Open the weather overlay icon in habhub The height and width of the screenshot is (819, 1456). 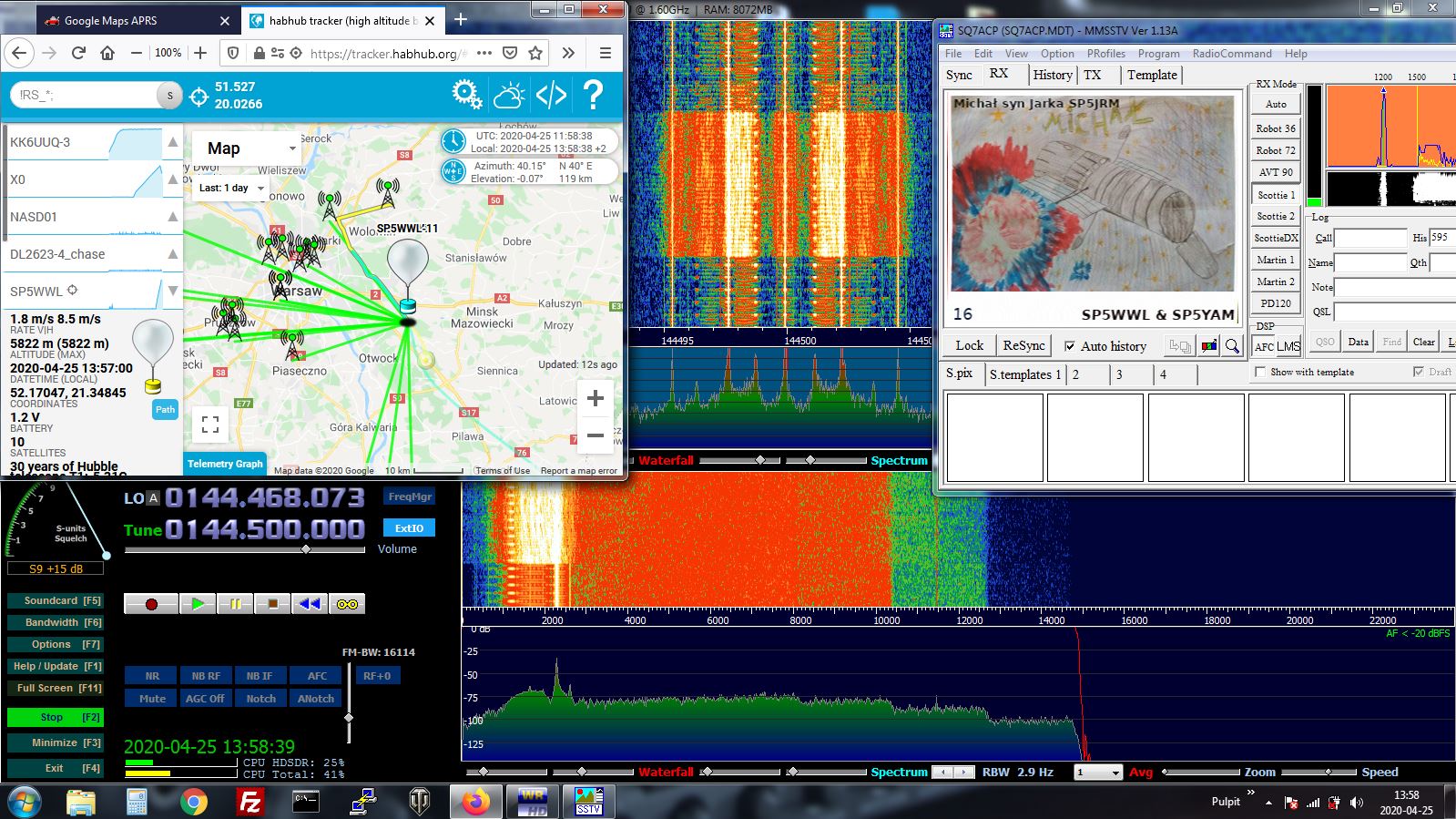pos(509,94)
